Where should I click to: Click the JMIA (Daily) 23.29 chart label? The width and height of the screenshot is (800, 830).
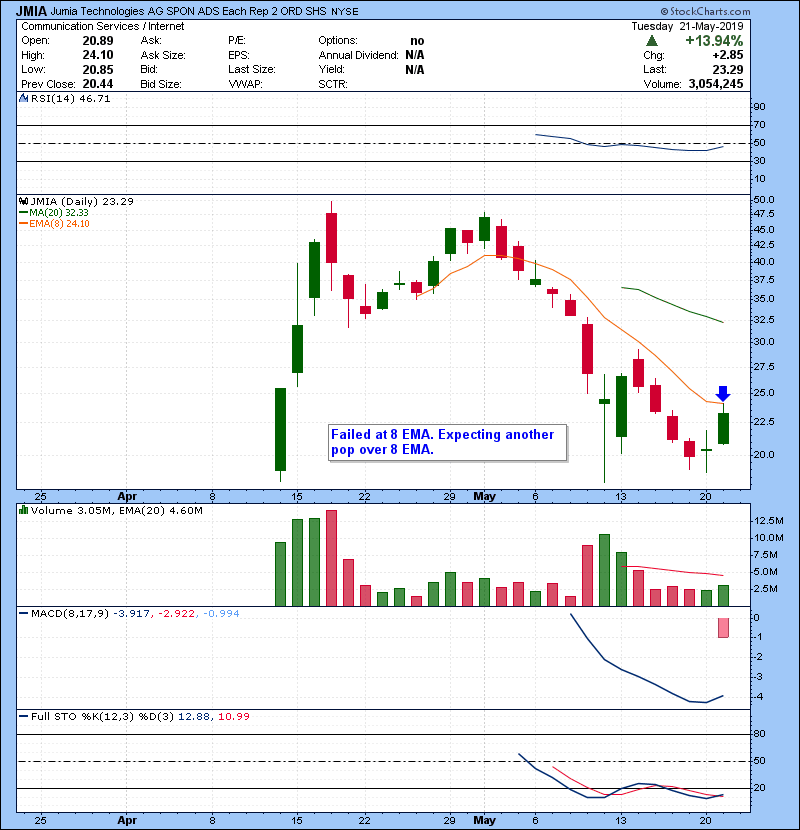tap(82, 201)
